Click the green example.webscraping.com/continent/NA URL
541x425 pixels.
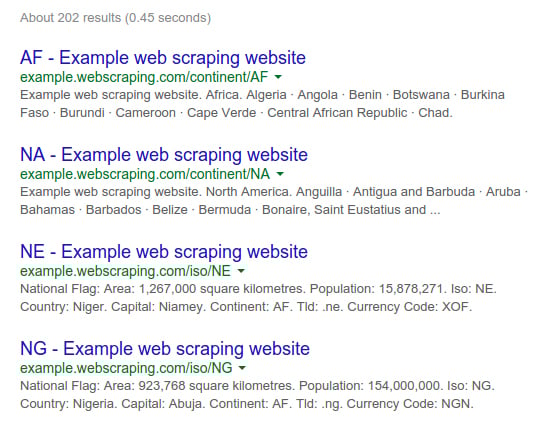pyautogui.click(x=145, y=174)
